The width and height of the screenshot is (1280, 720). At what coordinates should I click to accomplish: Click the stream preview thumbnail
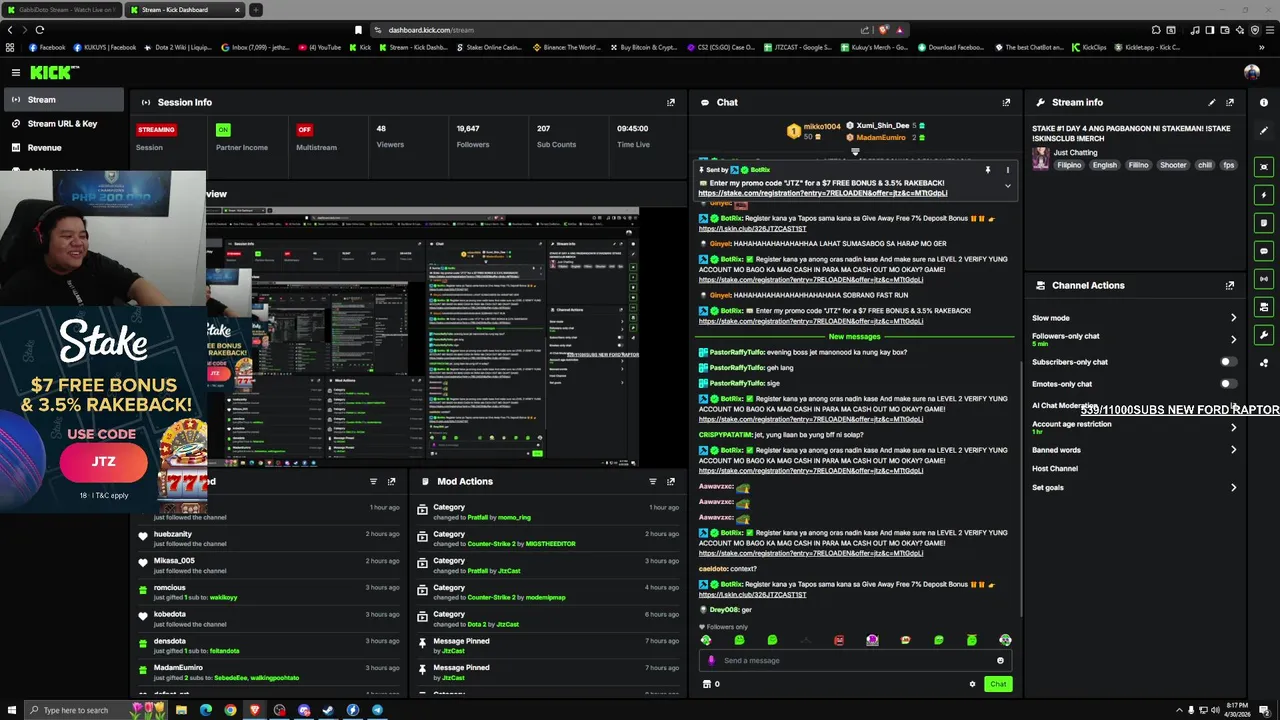click(x=422, y=338)
